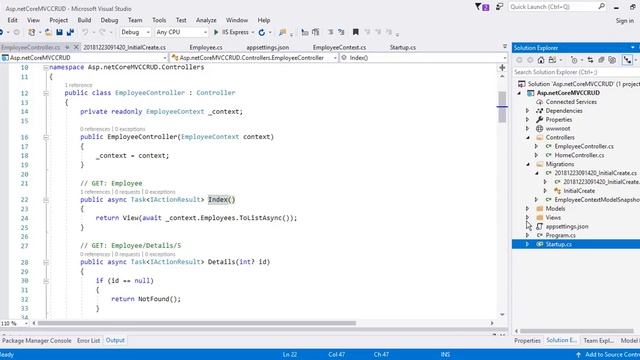Click the Sign in link
Screen dimensions: 640x360
624,20
